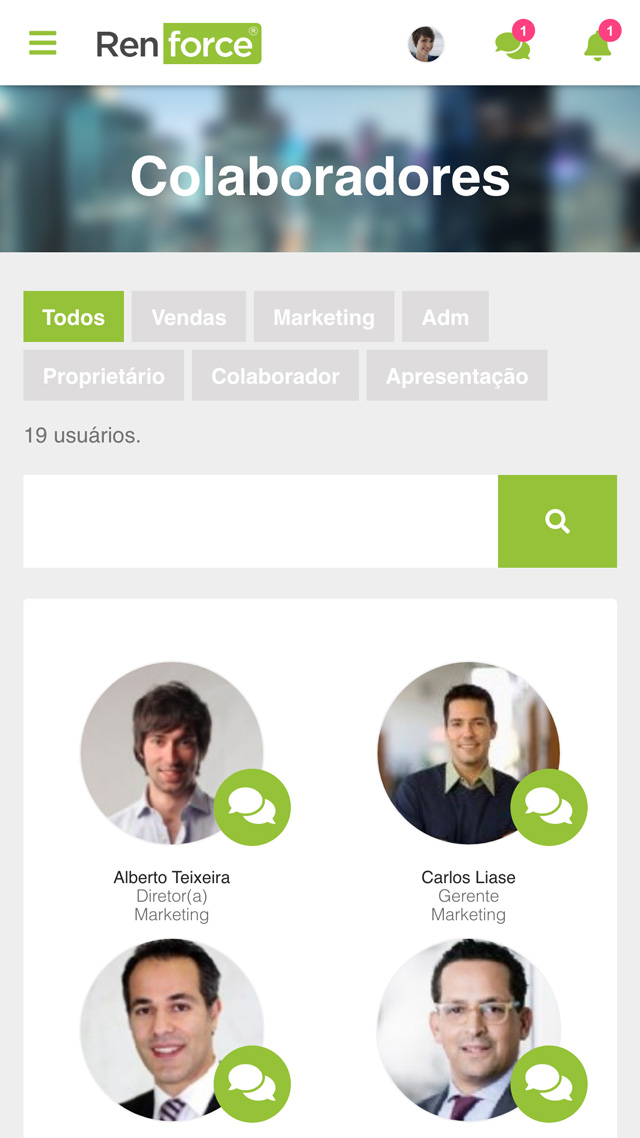
Task: Choose the Colaborador filter
Action: click(x=275, y=375)
